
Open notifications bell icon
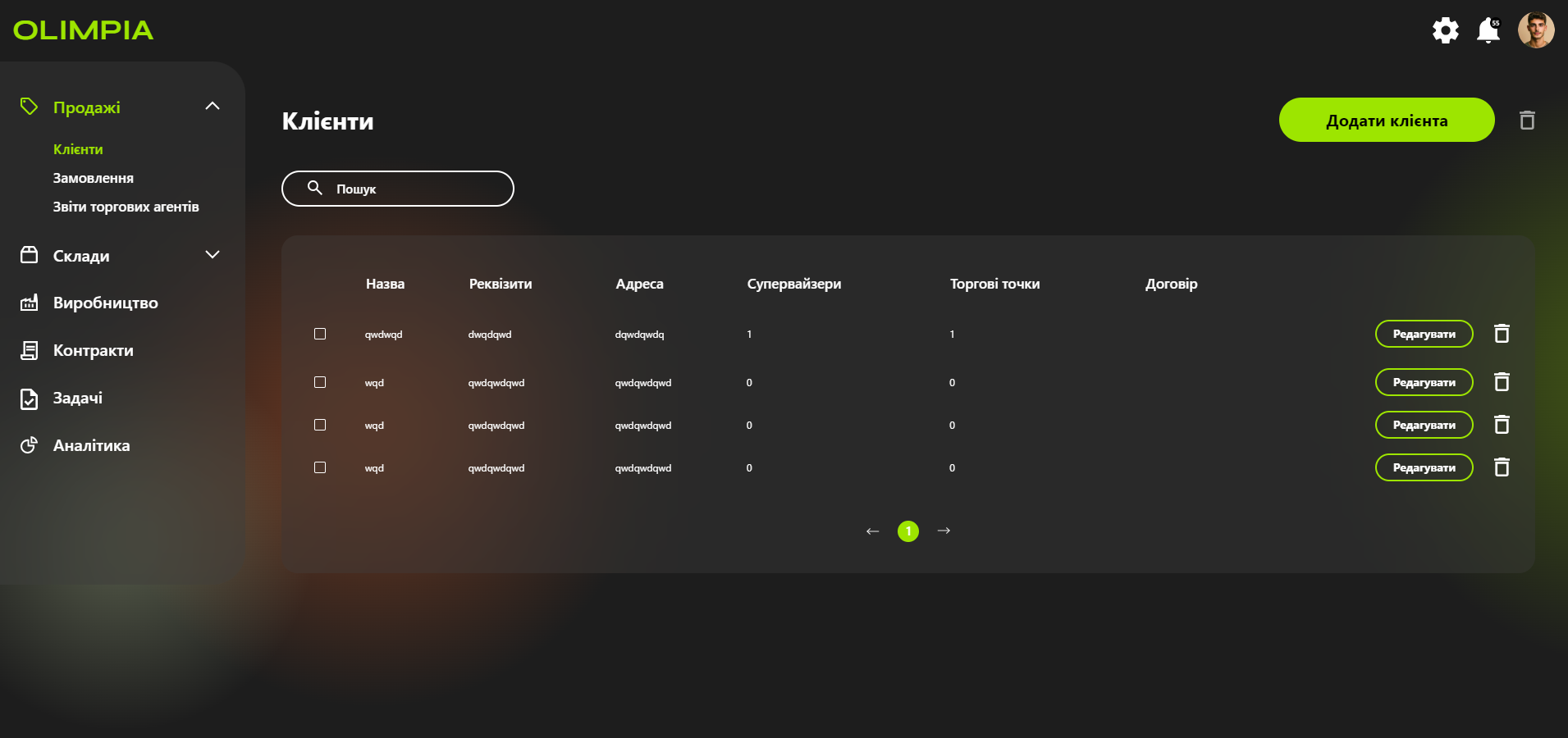[x=1488, y=30]
